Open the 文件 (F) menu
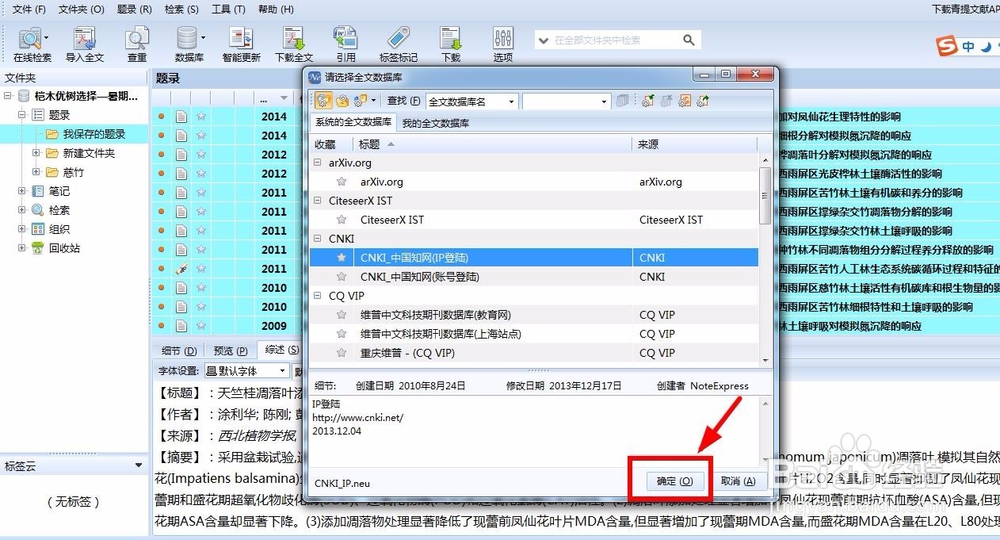Screen dimensions: 1000x540 [29, 10]
